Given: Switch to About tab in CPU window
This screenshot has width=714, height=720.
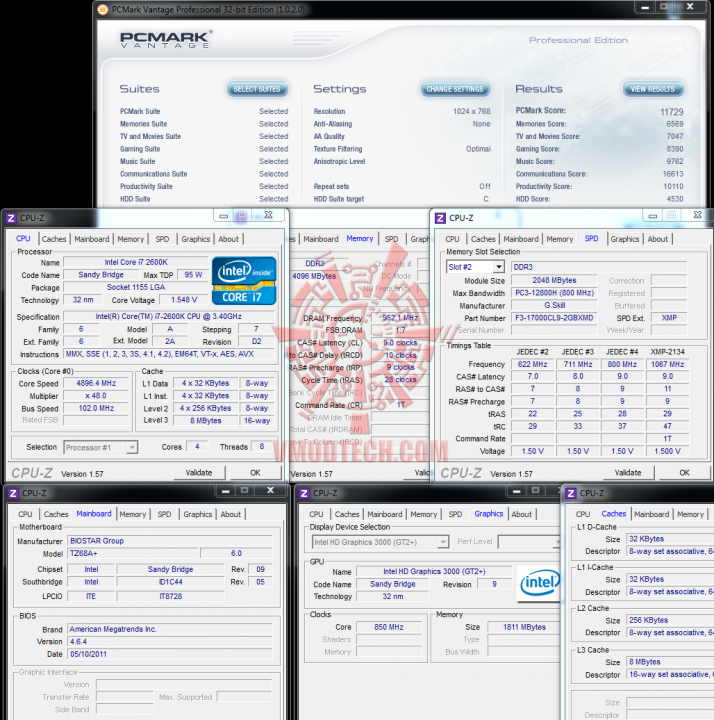Looking at the screenshot, I should pyautogui.click(x=228, y=239).
